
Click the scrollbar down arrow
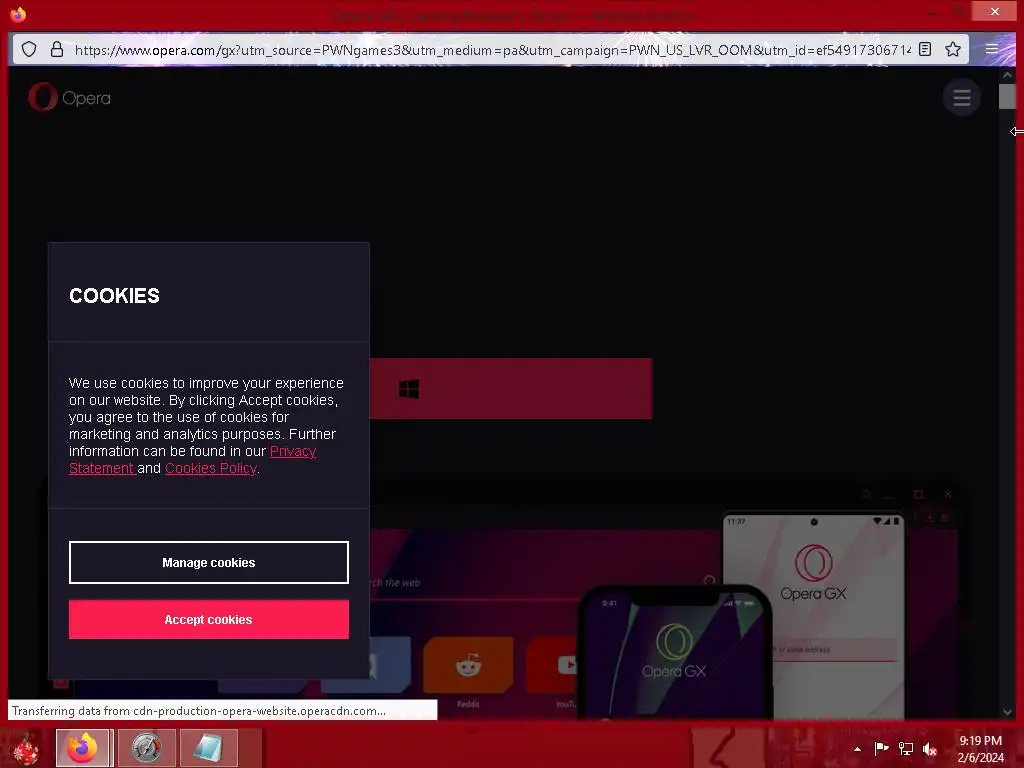(x=1006, y=712)
